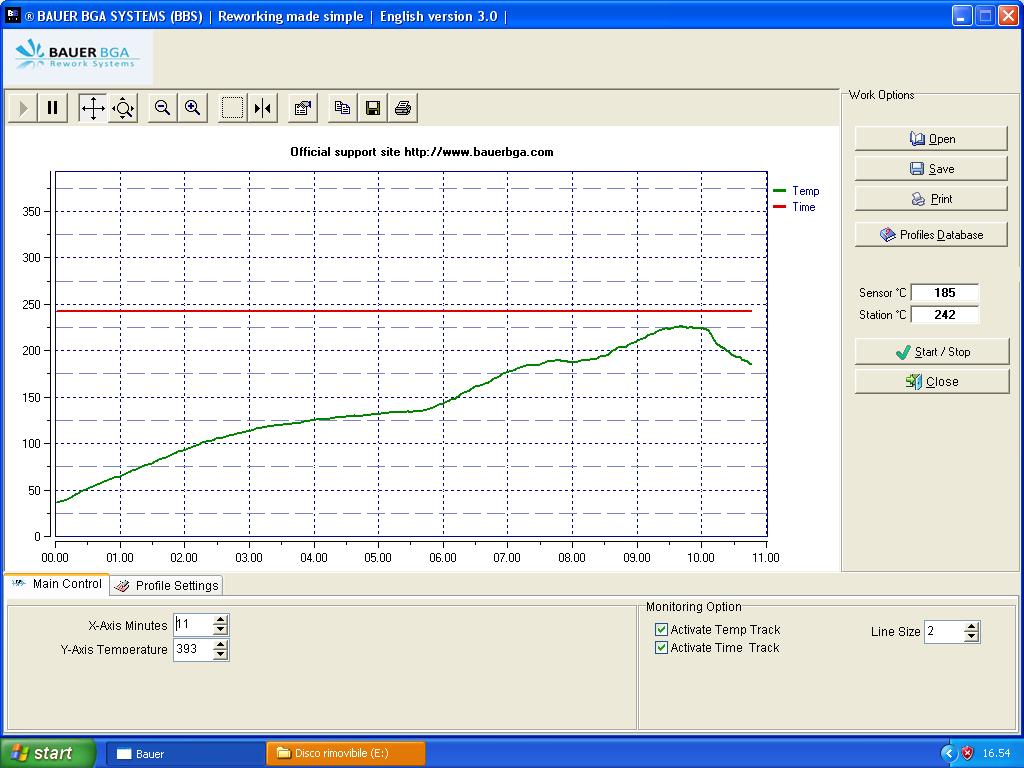The image size is (1024, 768).
Task: Click the floppy disk save icon in toolbar
Action: click(373, 108)
